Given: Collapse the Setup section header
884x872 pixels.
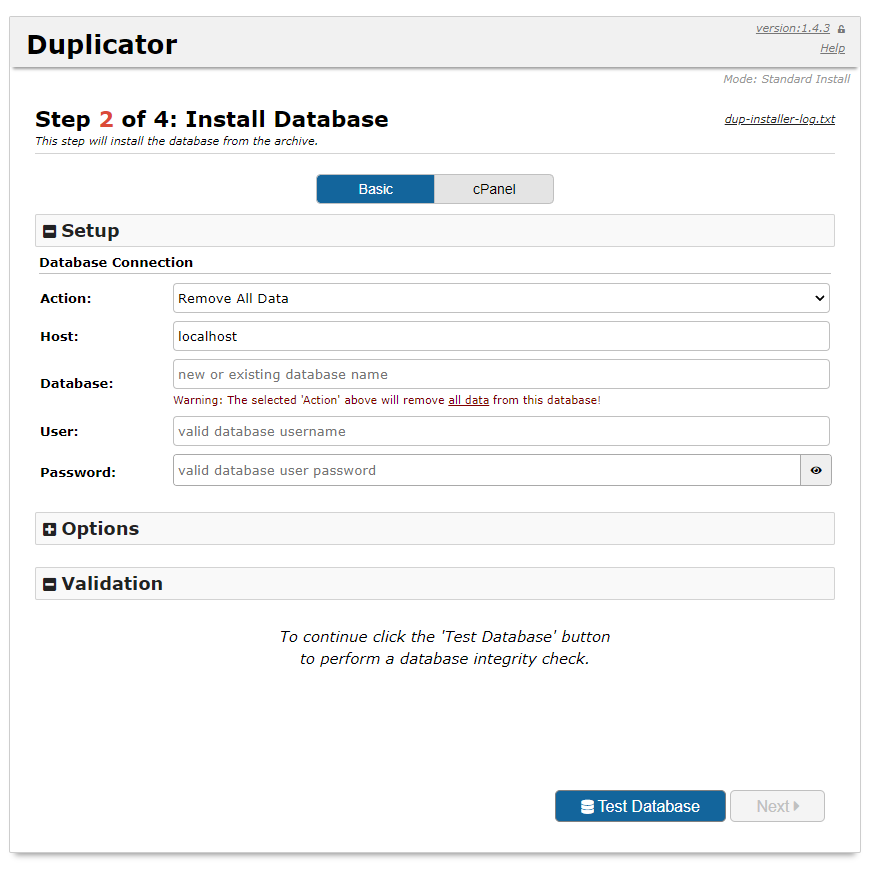Looking at the screenshot, I should (435, 231).
